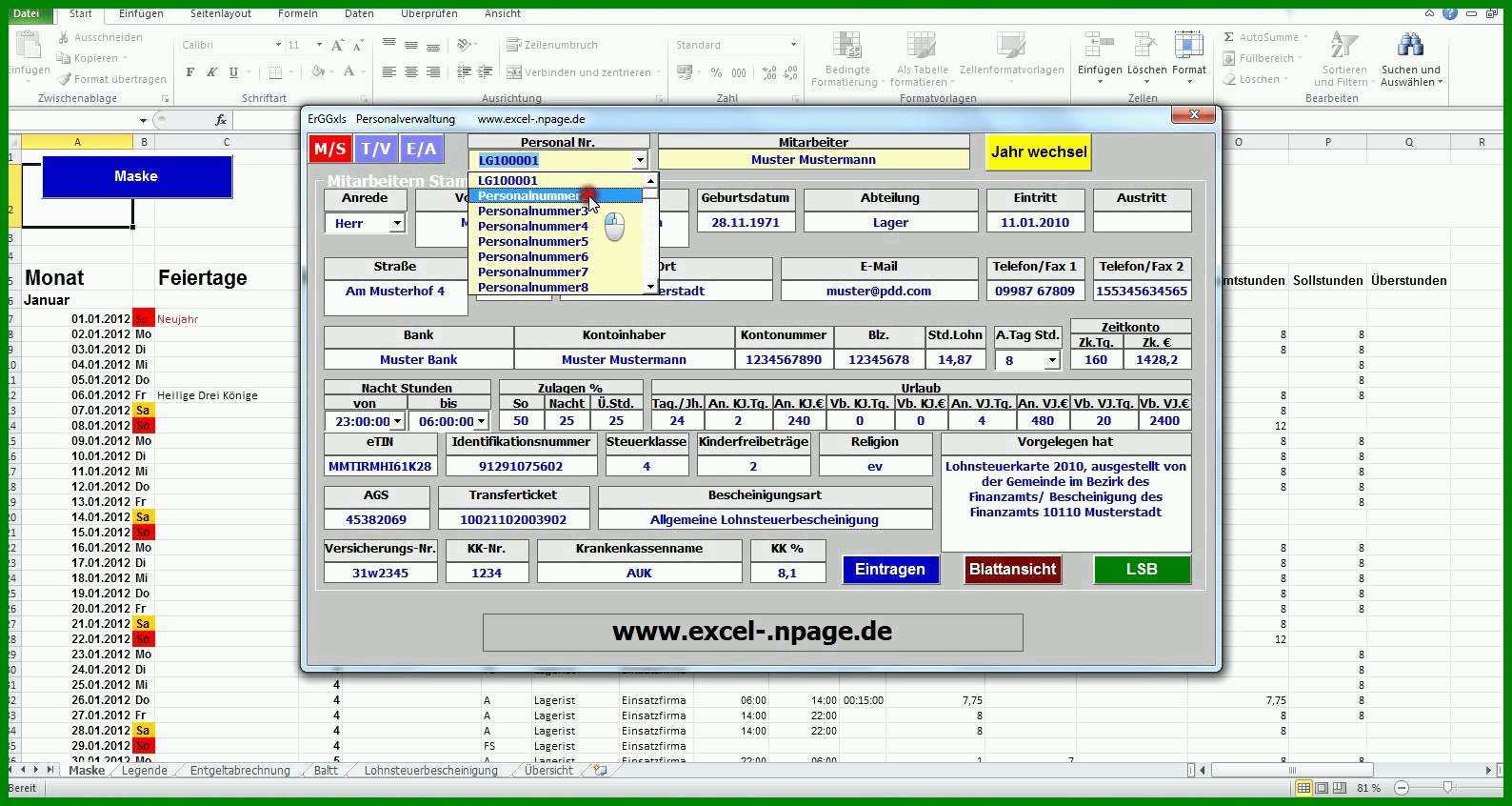Click the Ausschneiden scissors icon

pyautogui.click(x=64, y=37)
